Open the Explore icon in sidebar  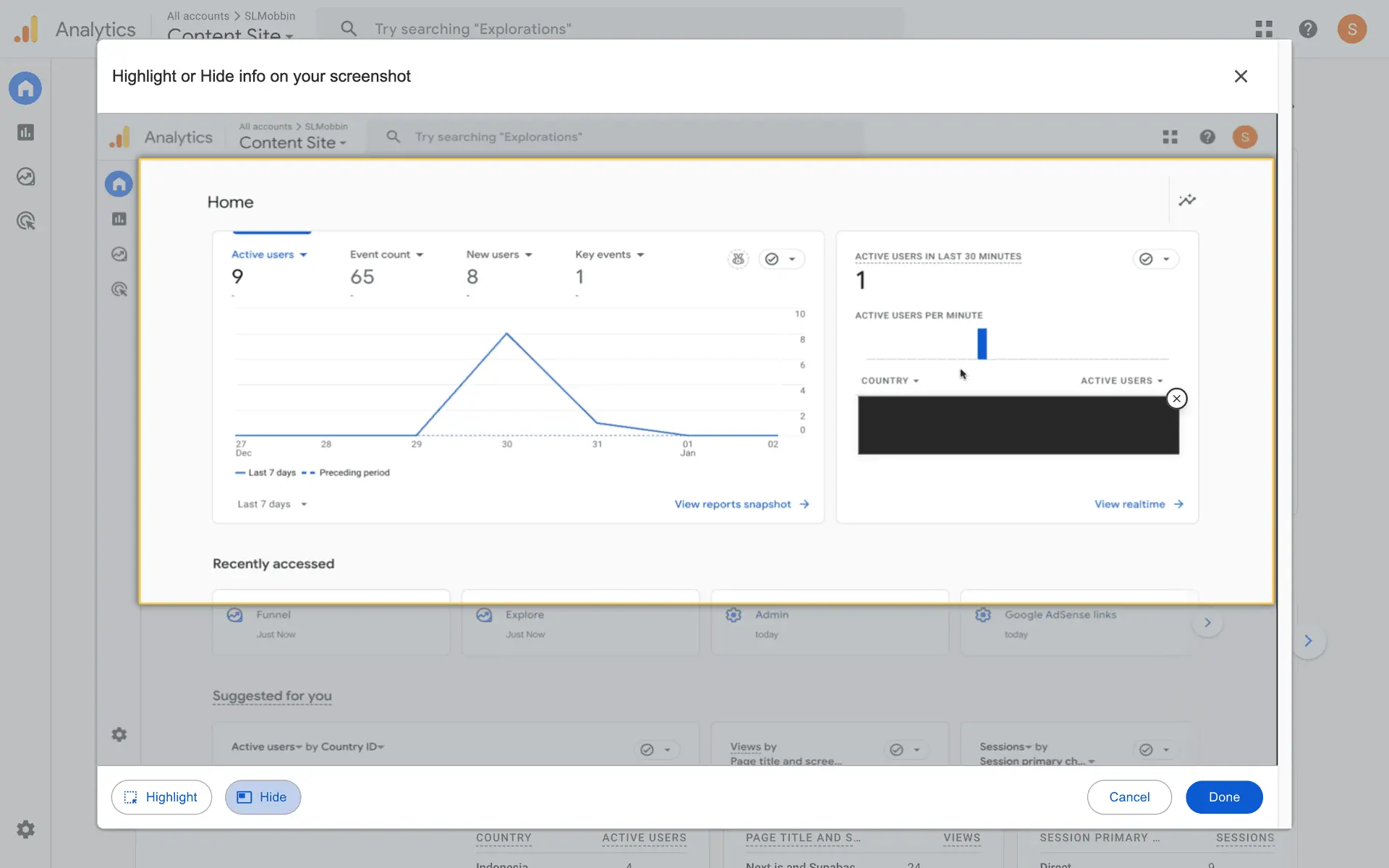[25, 176]
